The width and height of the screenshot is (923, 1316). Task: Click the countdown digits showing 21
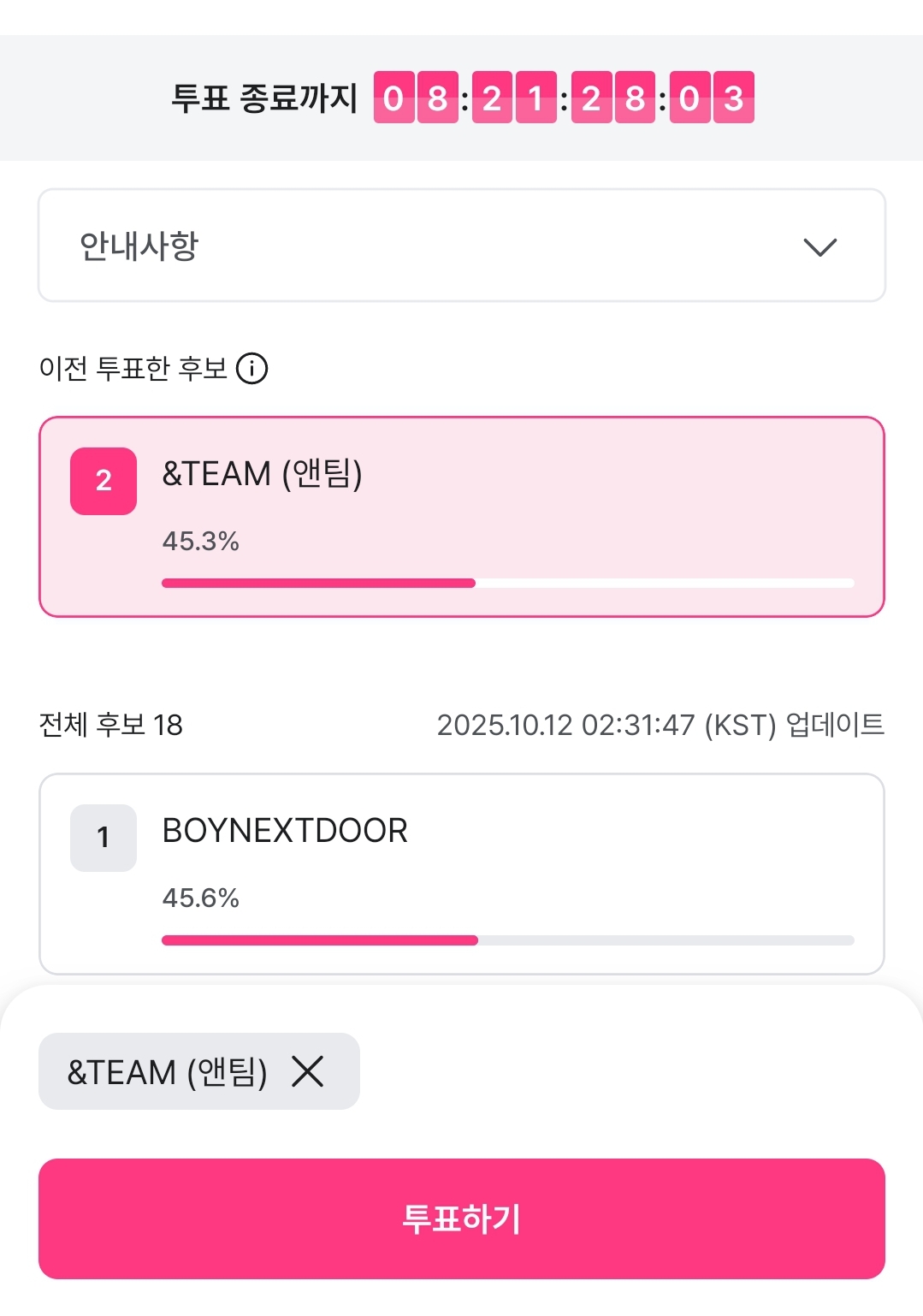click(514, 98)
